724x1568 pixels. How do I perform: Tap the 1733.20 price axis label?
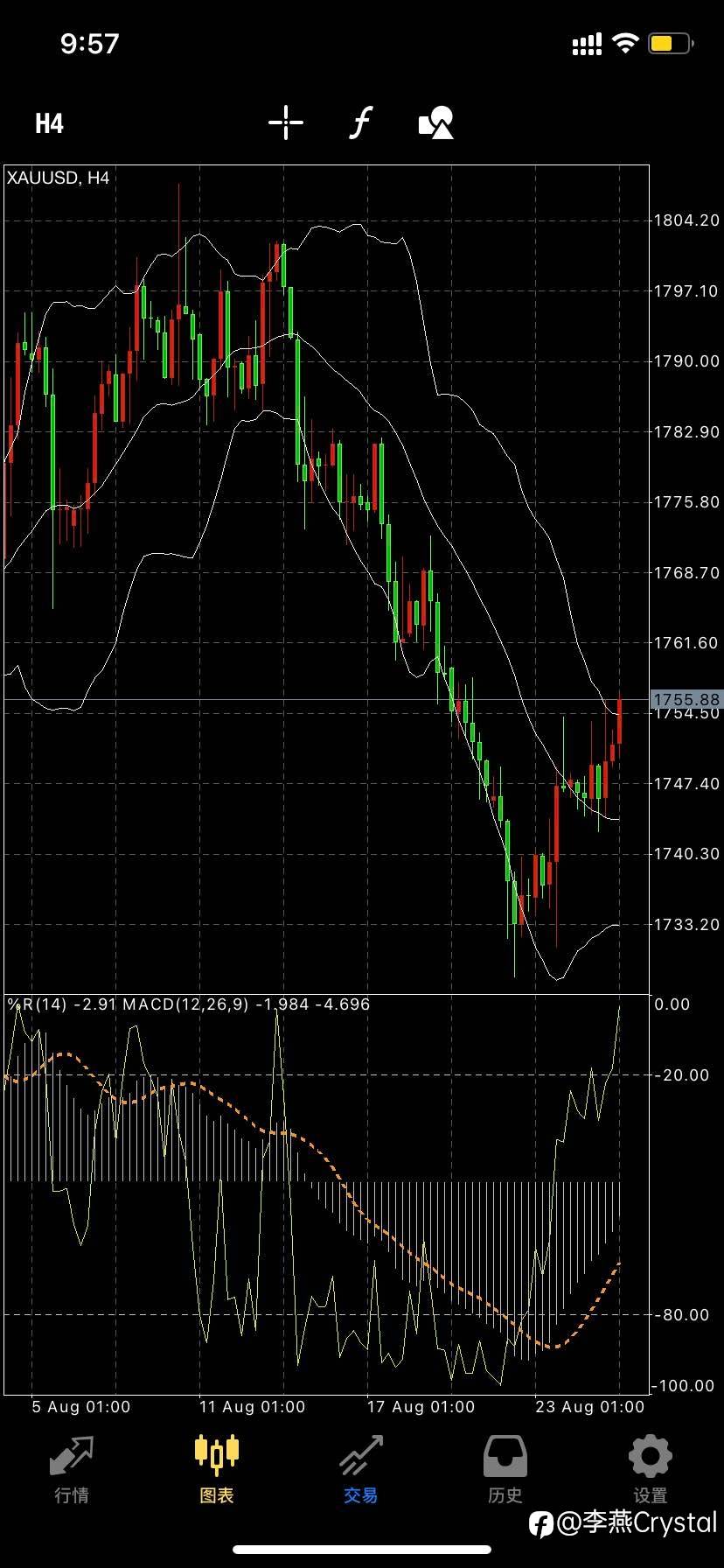(x=686, y=924)
